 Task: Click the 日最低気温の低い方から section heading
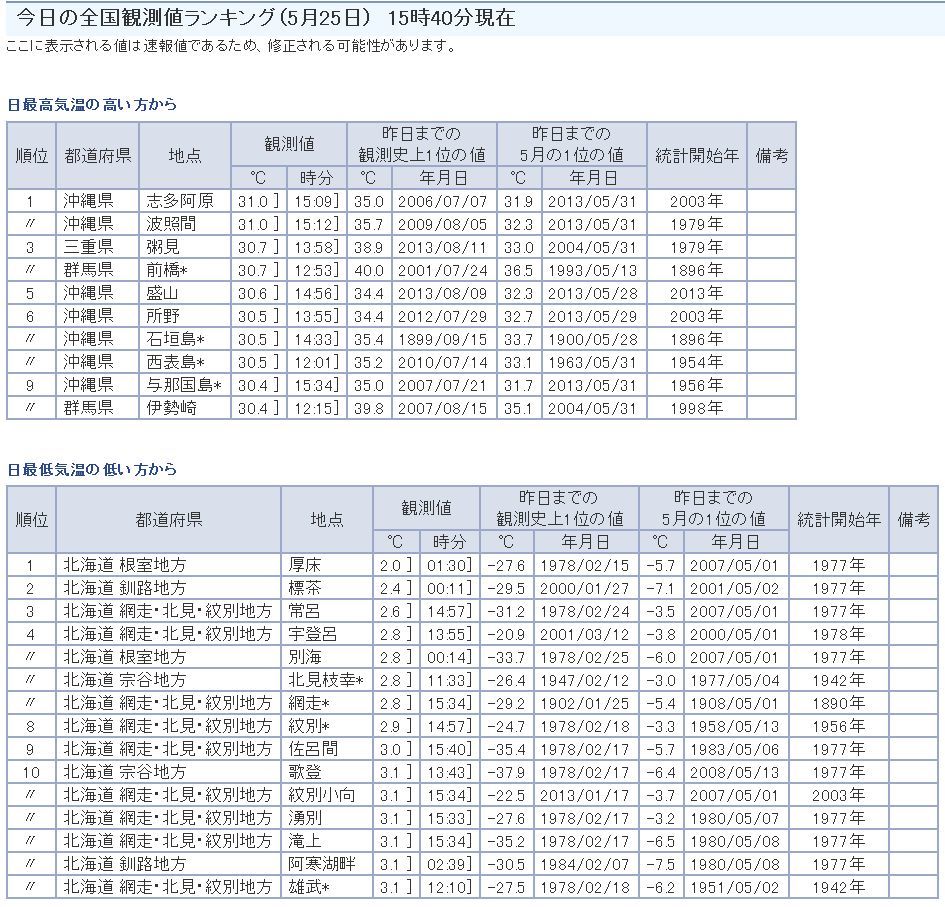pos(92,469)
